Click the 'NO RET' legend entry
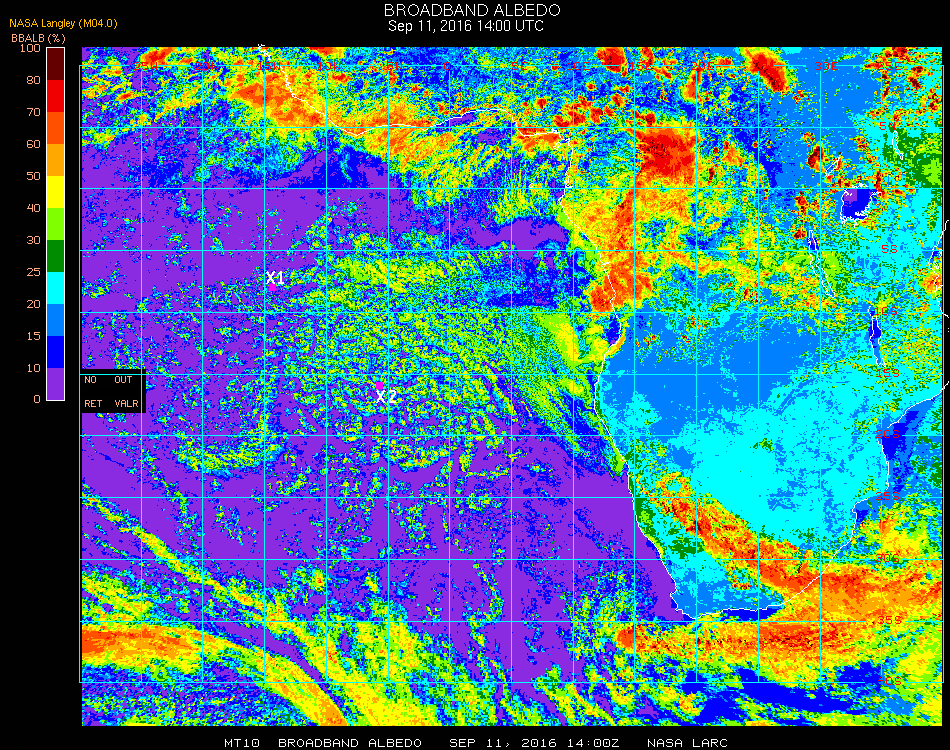950x750 pixels. pos(93,391)
